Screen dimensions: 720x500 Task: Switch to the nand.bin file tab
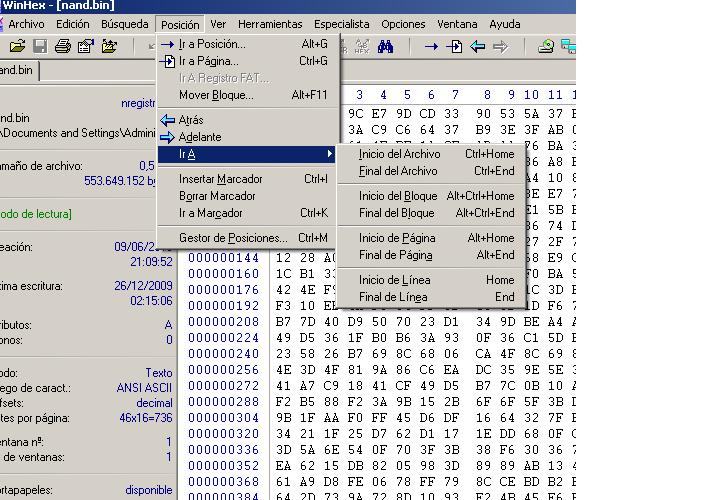pyautogui.click(x=17, y=70)
